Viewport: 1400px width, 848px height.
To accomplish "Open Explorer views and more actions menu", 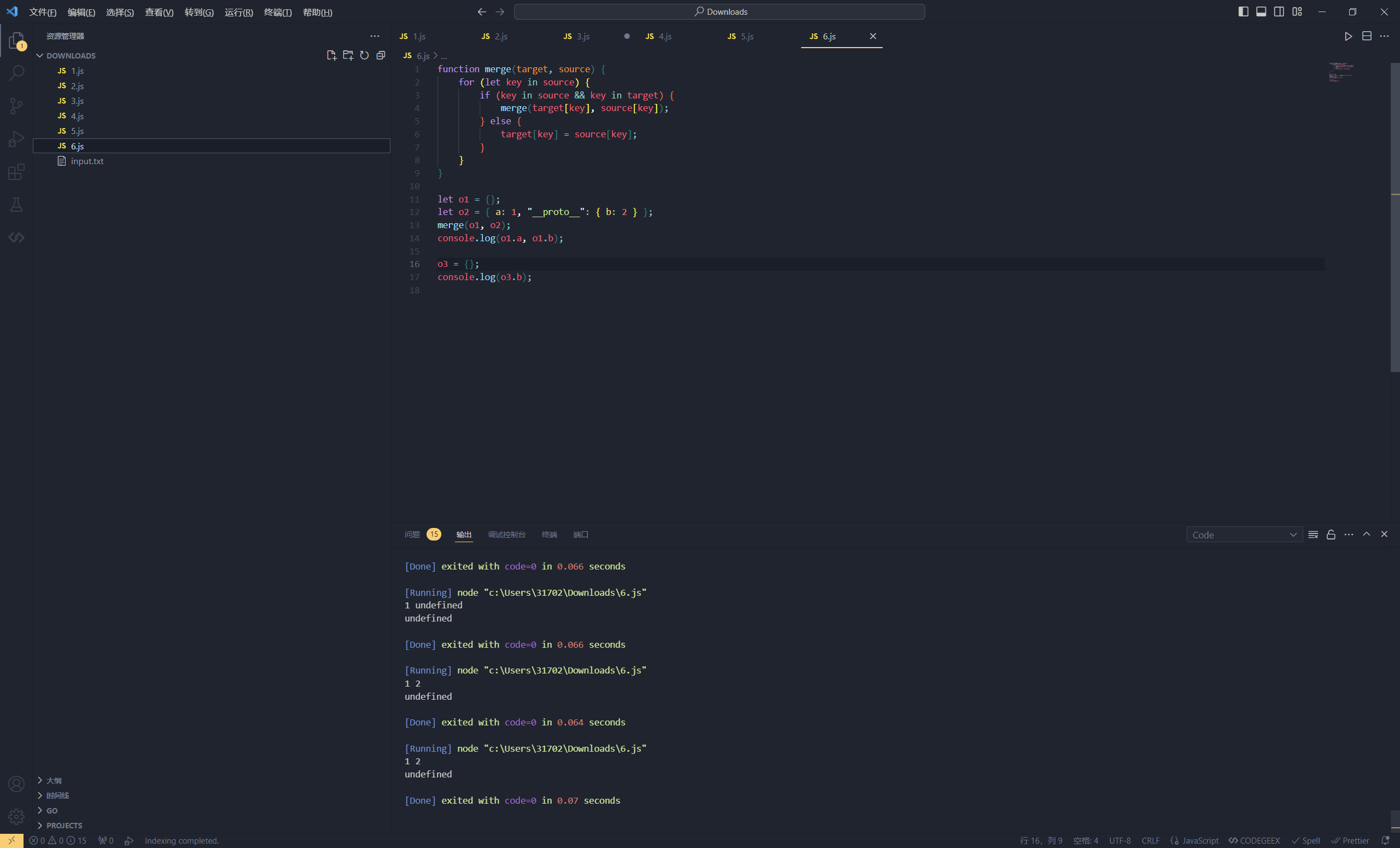I will [x=375, y=36].
